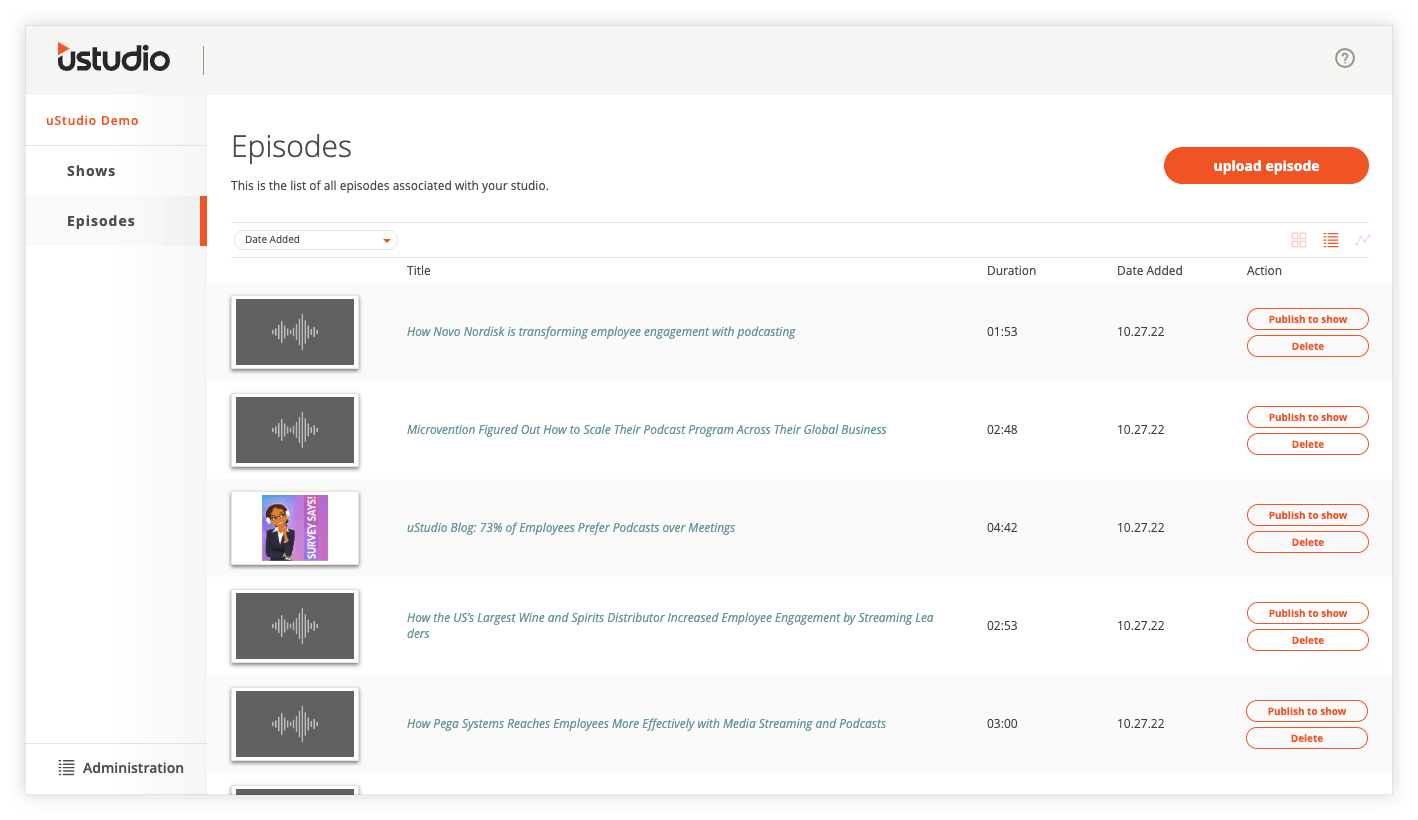Publish the uStudio Blog episode to show
Viewport: 1418px width, 820px height.
[1308, 515]
